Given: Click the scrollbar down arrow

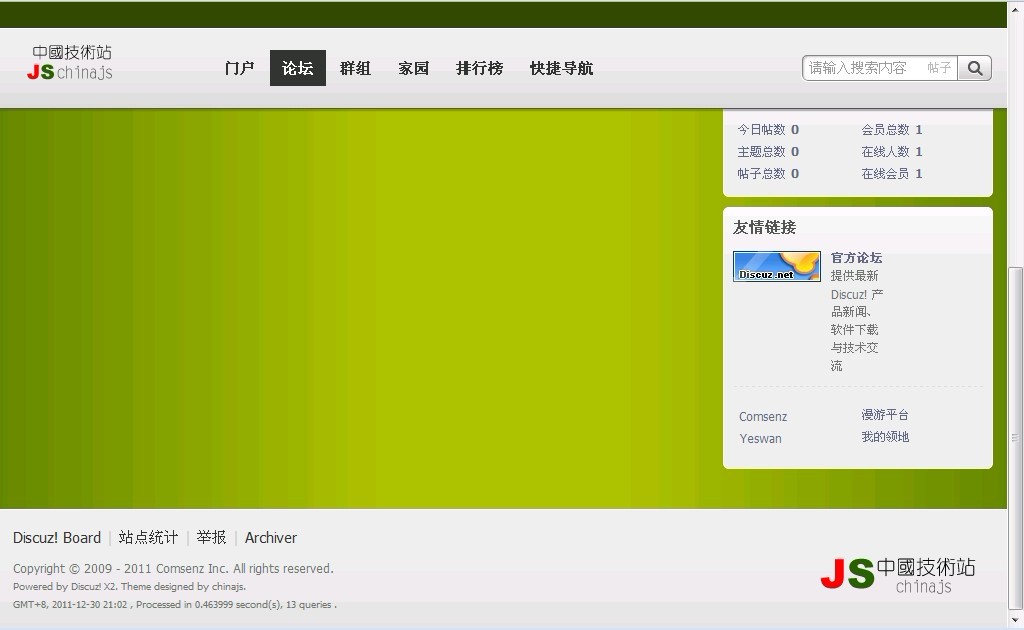Looking at the screenshot, I should pos(1016,619).
